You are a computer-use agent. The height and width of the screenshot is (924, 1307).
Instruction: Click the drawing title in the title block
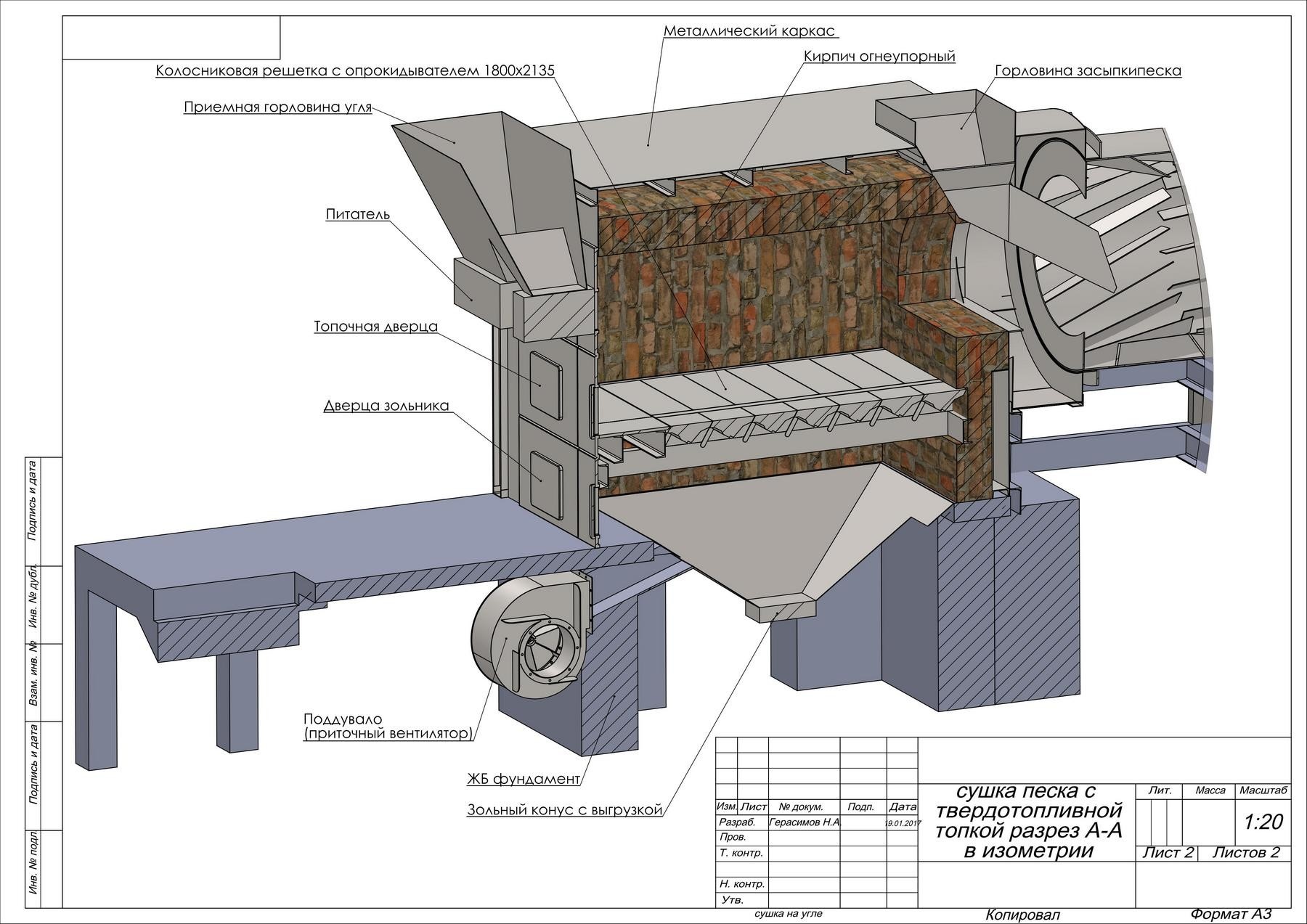point(1027,821)
